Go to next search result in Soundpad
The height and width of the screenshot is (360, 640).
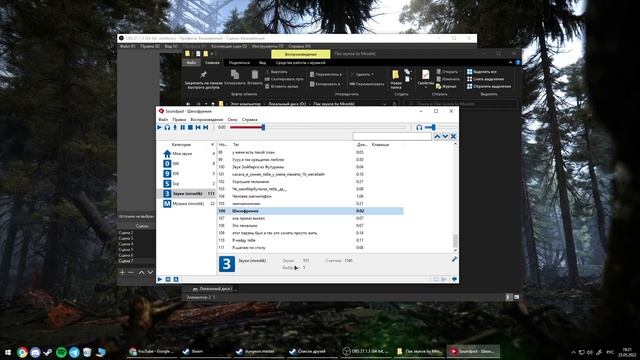445,136
